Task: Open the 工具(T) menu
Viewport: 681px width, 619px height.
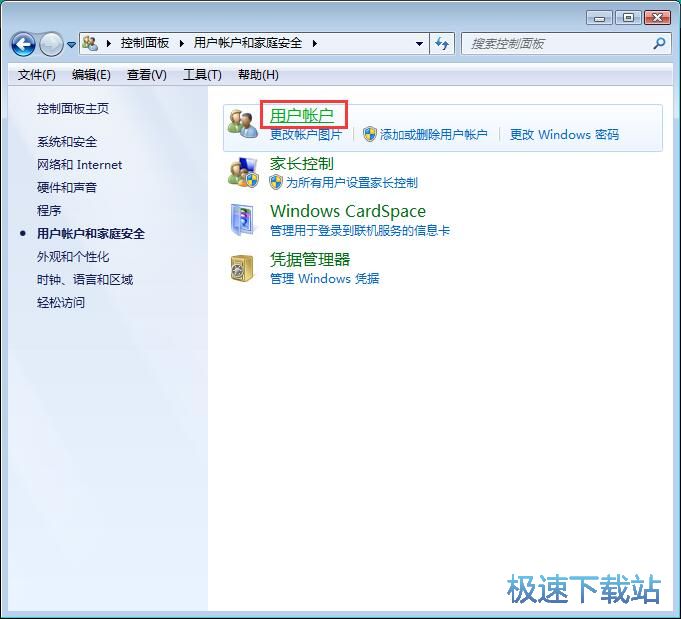Action: point(202,75)
